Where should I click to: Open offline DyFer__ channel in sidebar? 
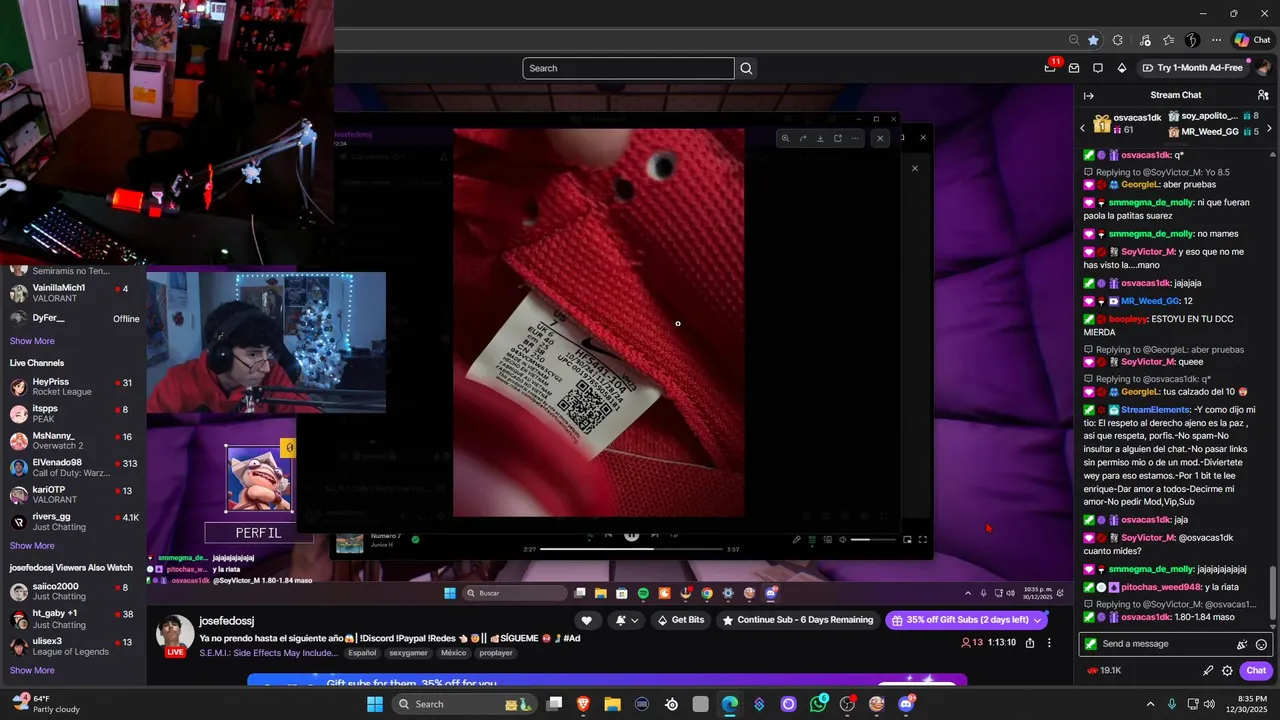73,318
